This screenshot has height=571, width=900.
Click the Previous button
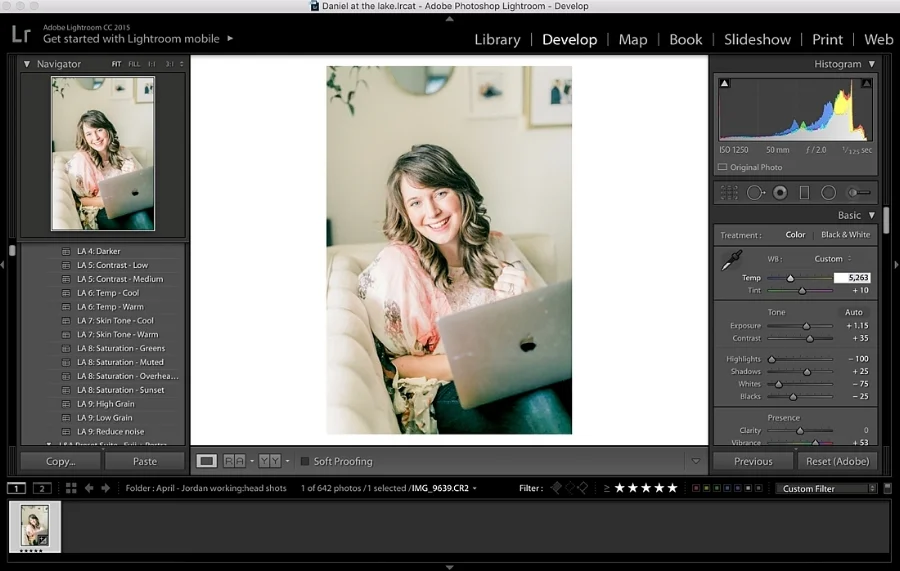tap(753, 461)
